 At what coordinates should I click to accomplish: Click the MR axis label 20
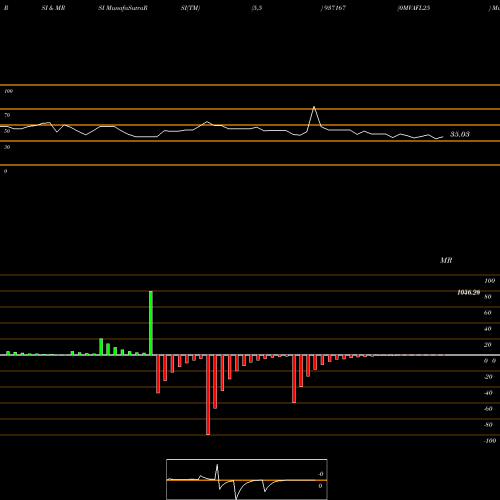488,345
